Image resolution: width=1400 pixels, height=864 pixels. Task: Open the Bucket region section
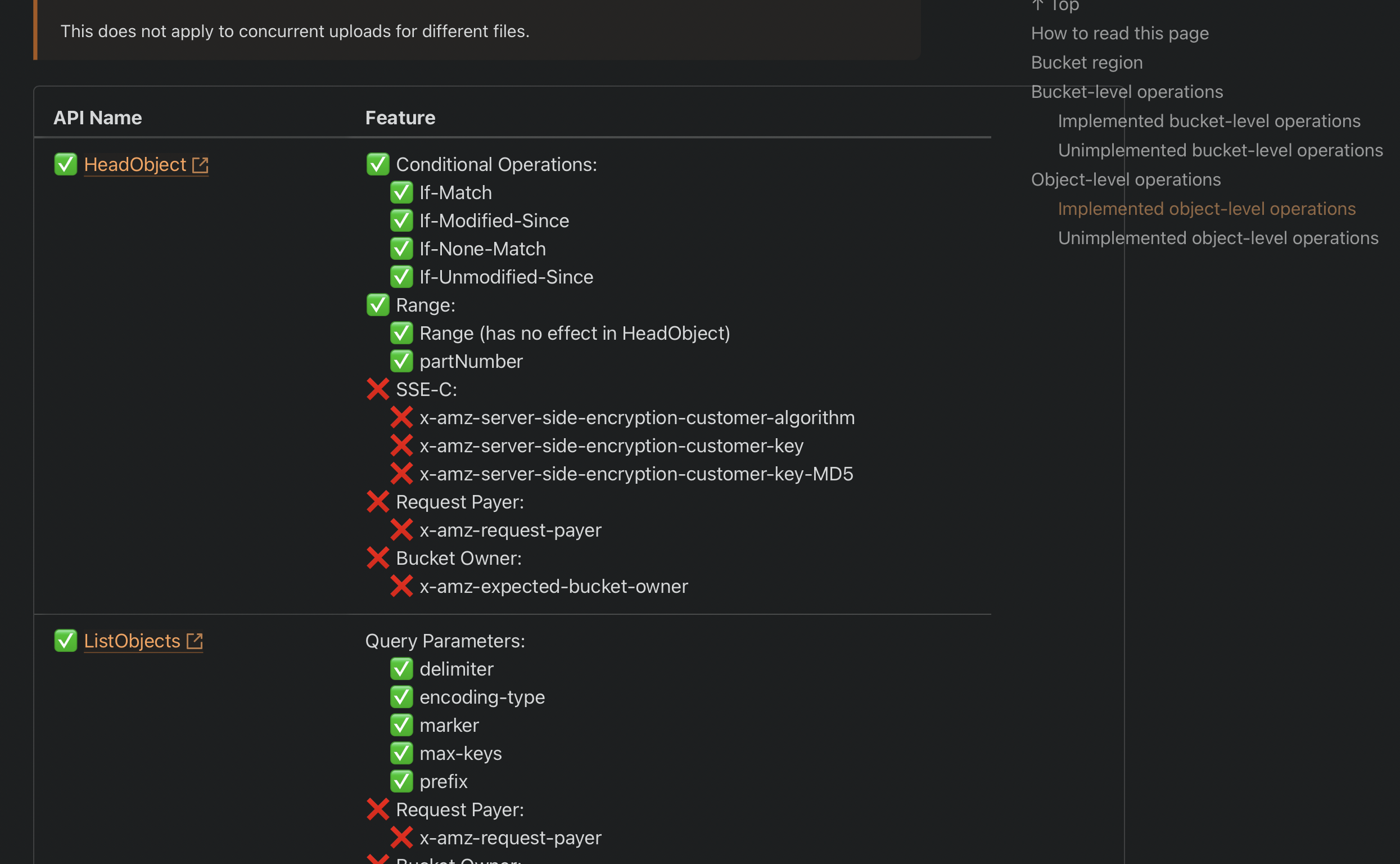point(1086,62)
